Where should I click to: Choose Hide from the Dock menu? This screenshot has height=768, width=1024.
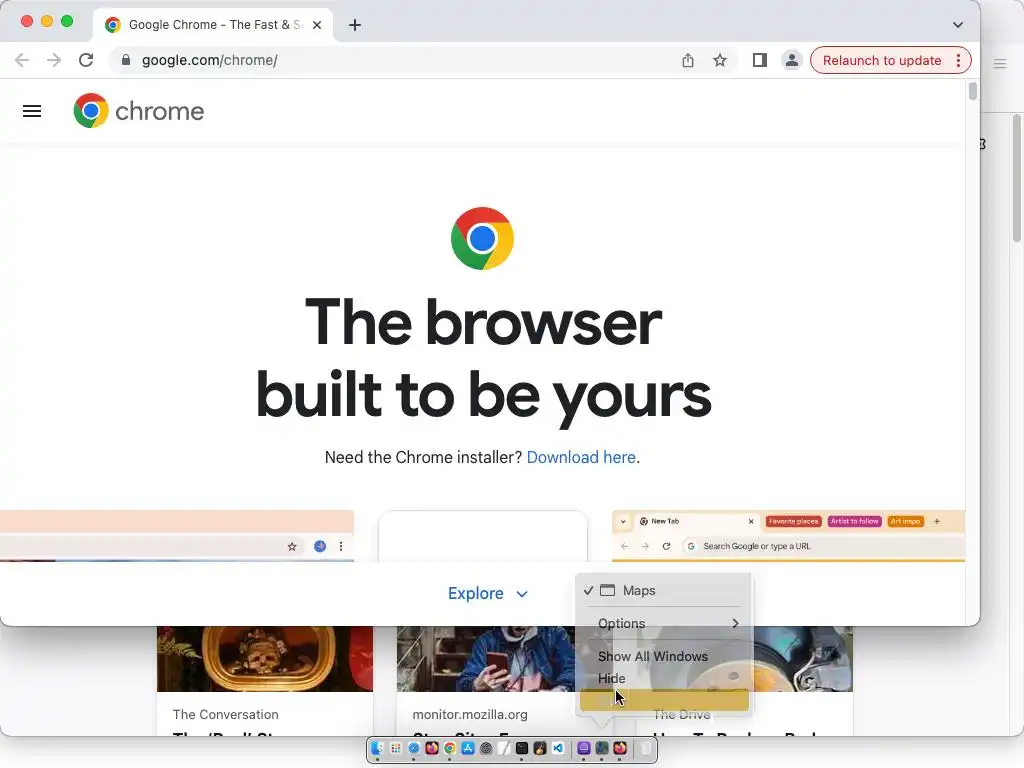[x=664, y=679]
